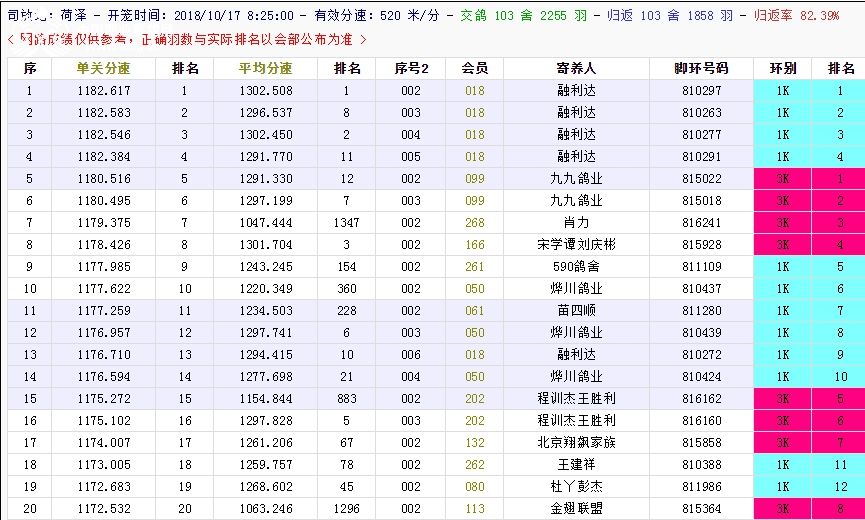This screenshot has height=520, width=865.
Task: Click the 会员 column header
Action: tap(474, 68)
